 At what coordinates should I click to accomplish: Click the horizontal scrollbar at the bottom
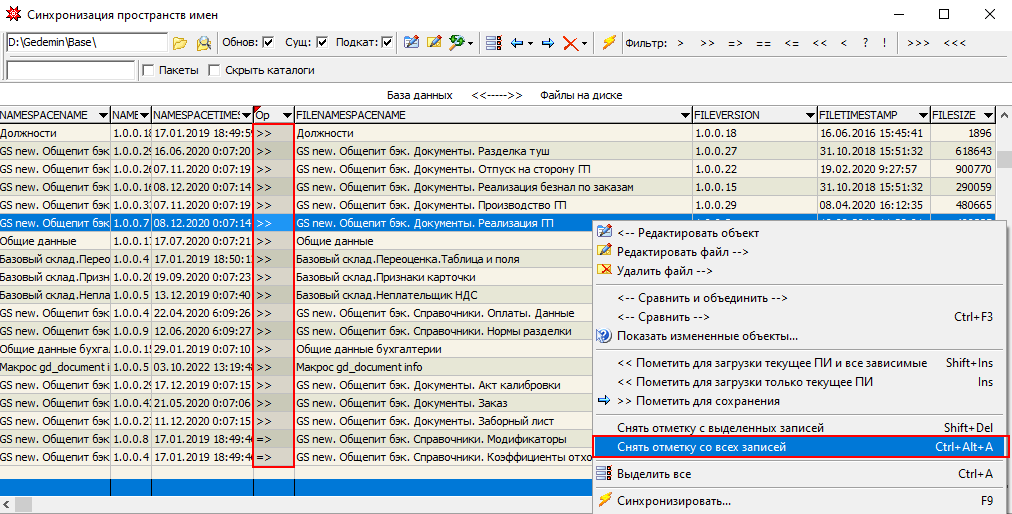pos(300,503)
